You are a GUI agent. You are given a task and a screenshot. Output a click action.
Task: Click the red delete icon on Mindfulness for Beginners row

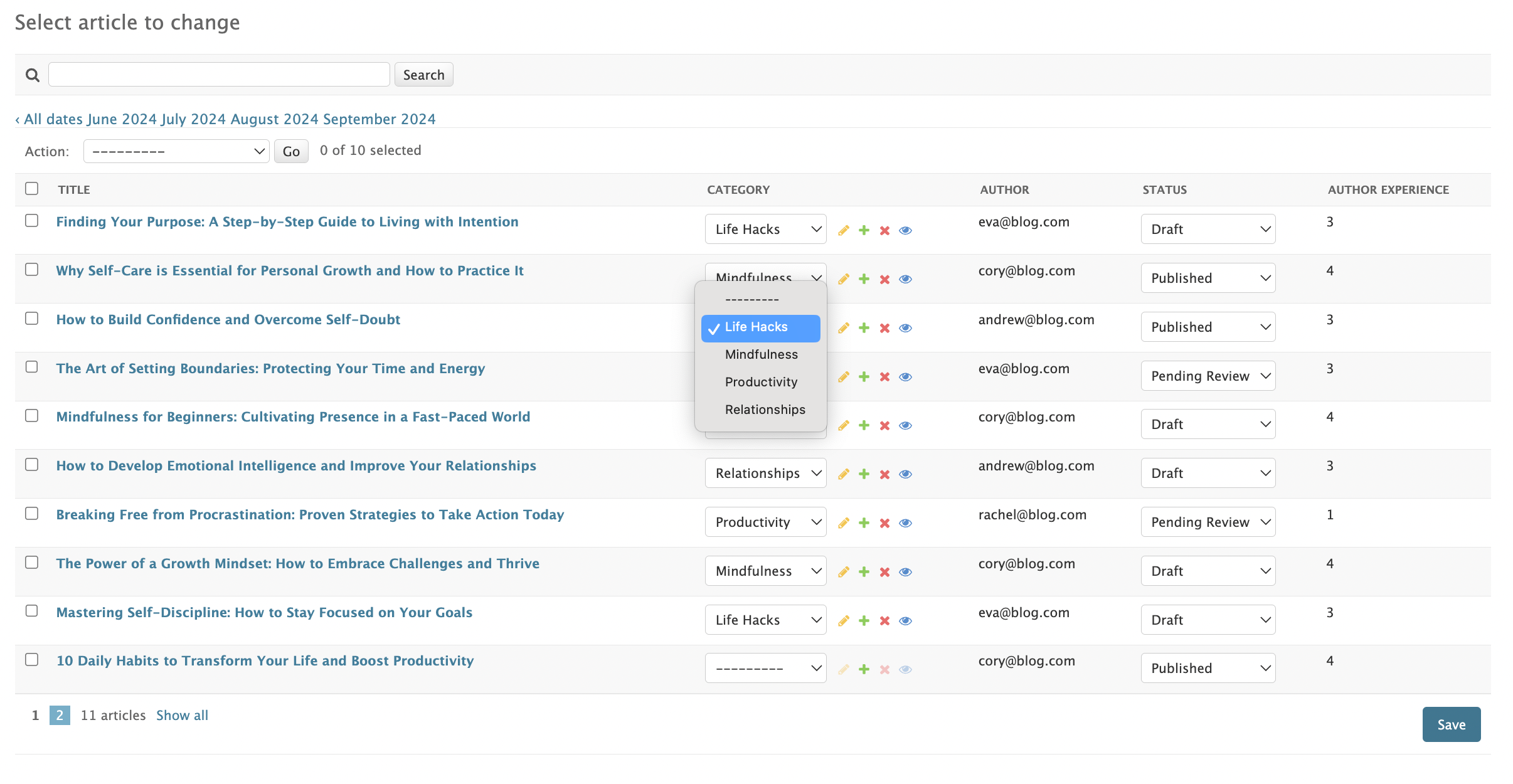click(884, 425)
